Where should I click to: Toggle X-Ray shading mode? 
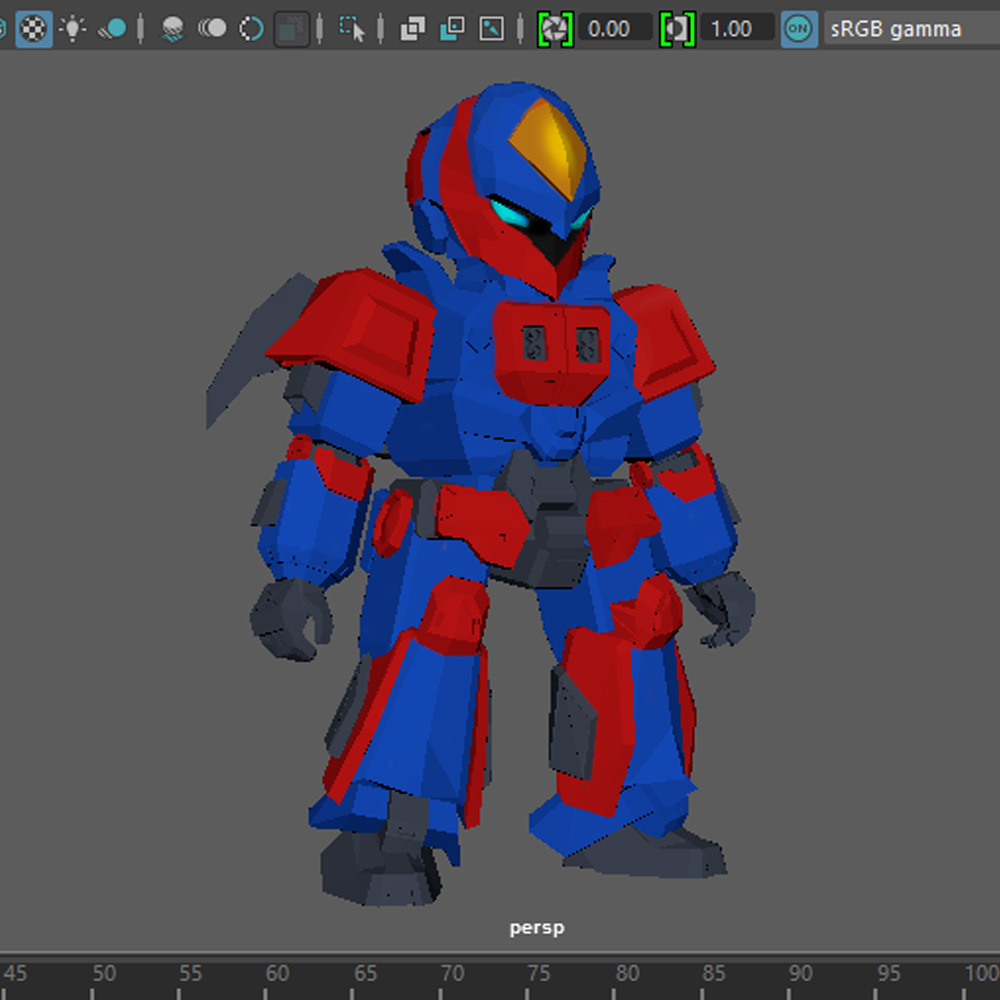click(x=412, y=28)
